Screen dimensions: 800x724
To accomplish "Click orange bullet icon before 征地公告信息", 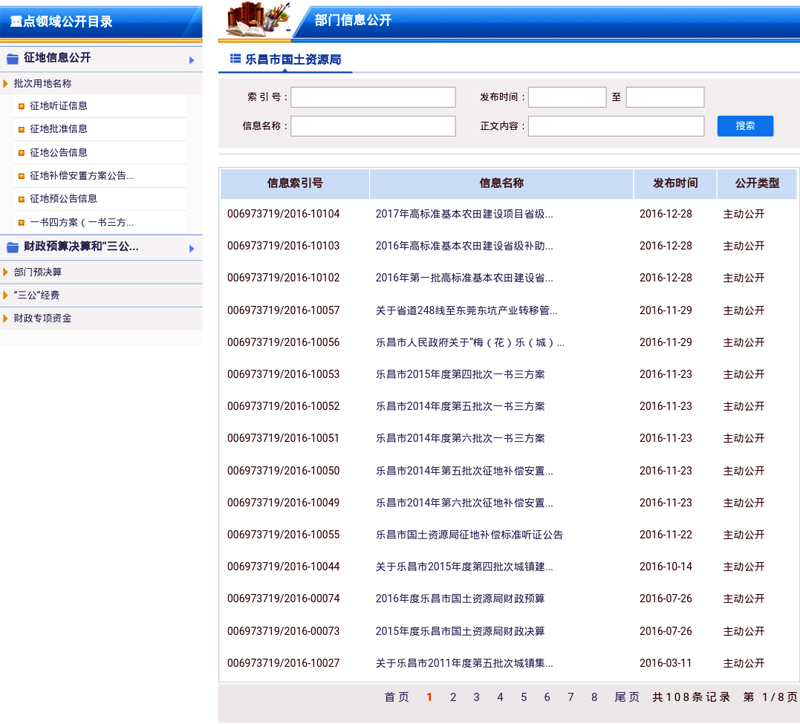I will (20, 153).
